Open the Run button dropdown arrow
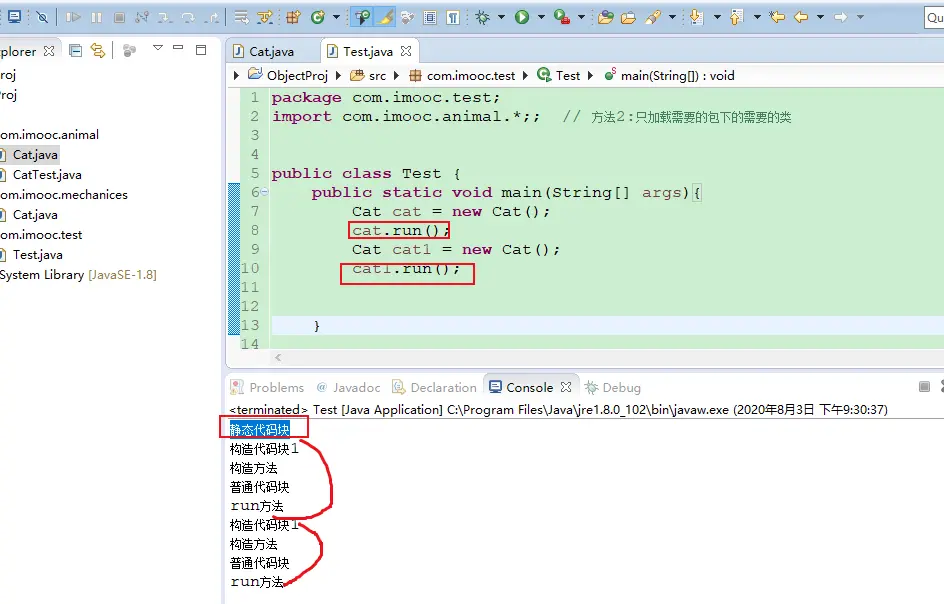Image resolution: width=944 pixels, height=604 pixels. coord(541,17)
